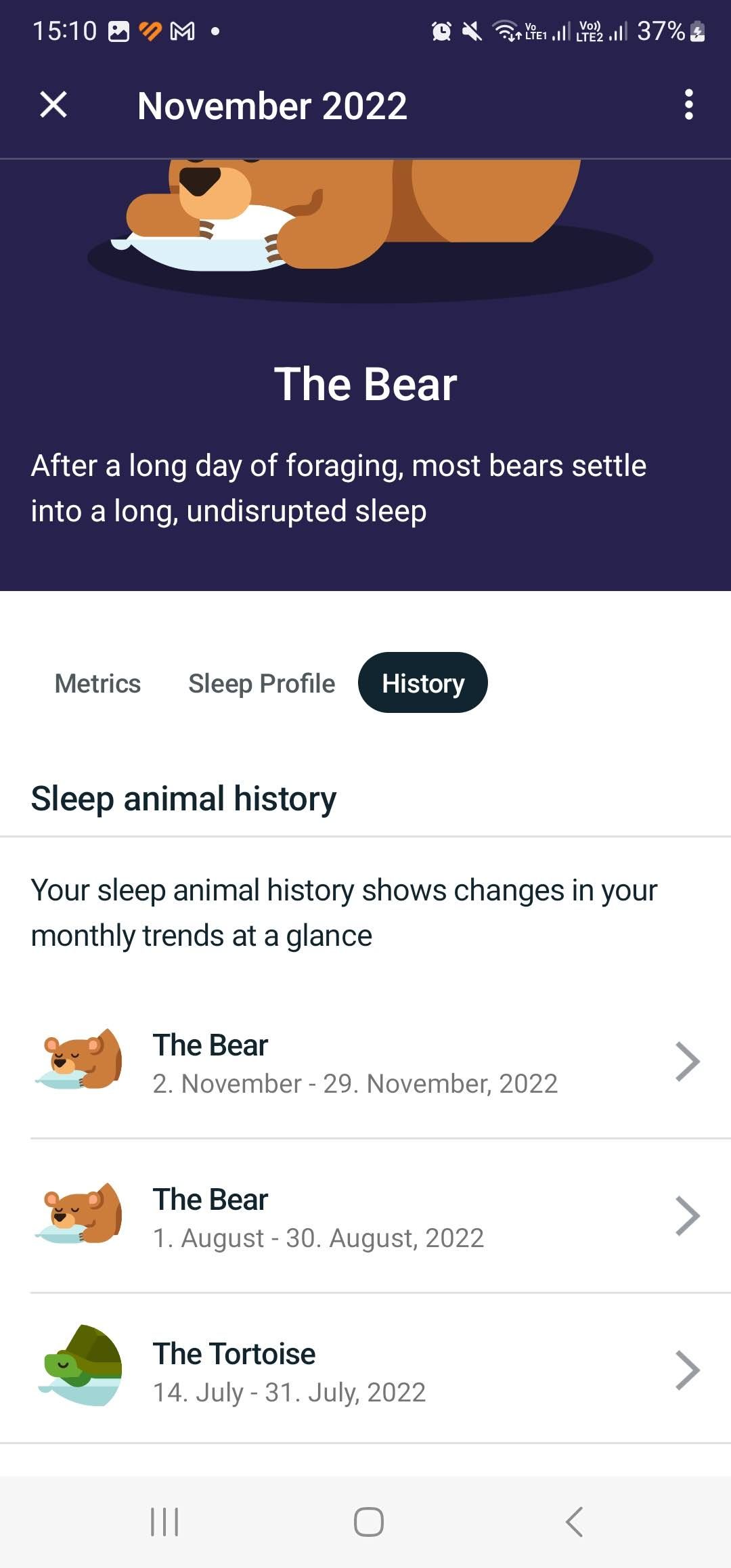Tap the August bear sleep animal icon

(x=80, y=1215)
